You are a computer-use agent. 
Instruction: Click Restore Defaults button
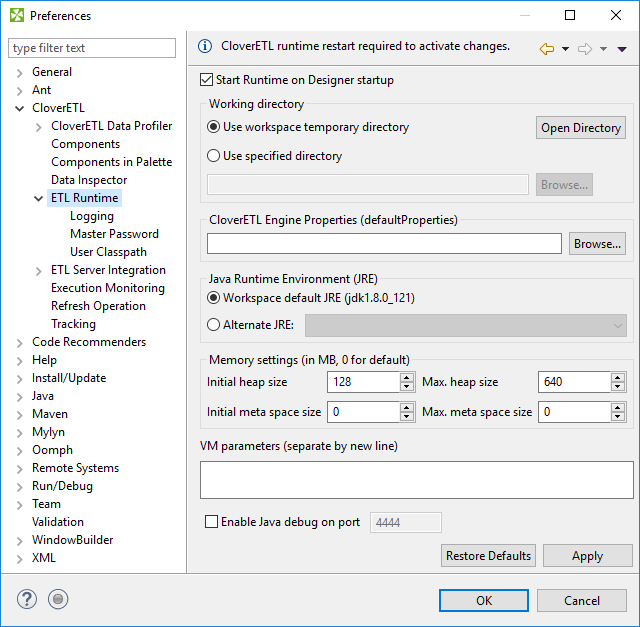click(488, 556)
